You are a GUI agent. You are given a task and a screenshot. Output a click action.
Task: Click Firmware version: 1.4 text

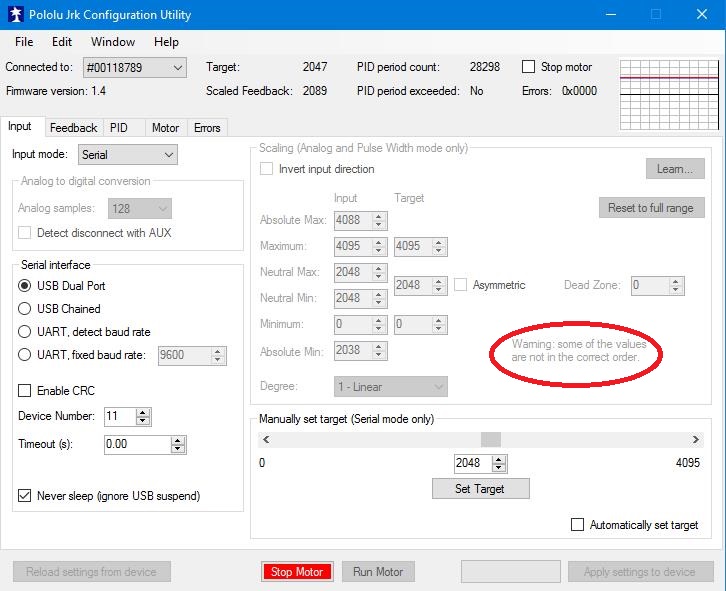tap(56, 91)
